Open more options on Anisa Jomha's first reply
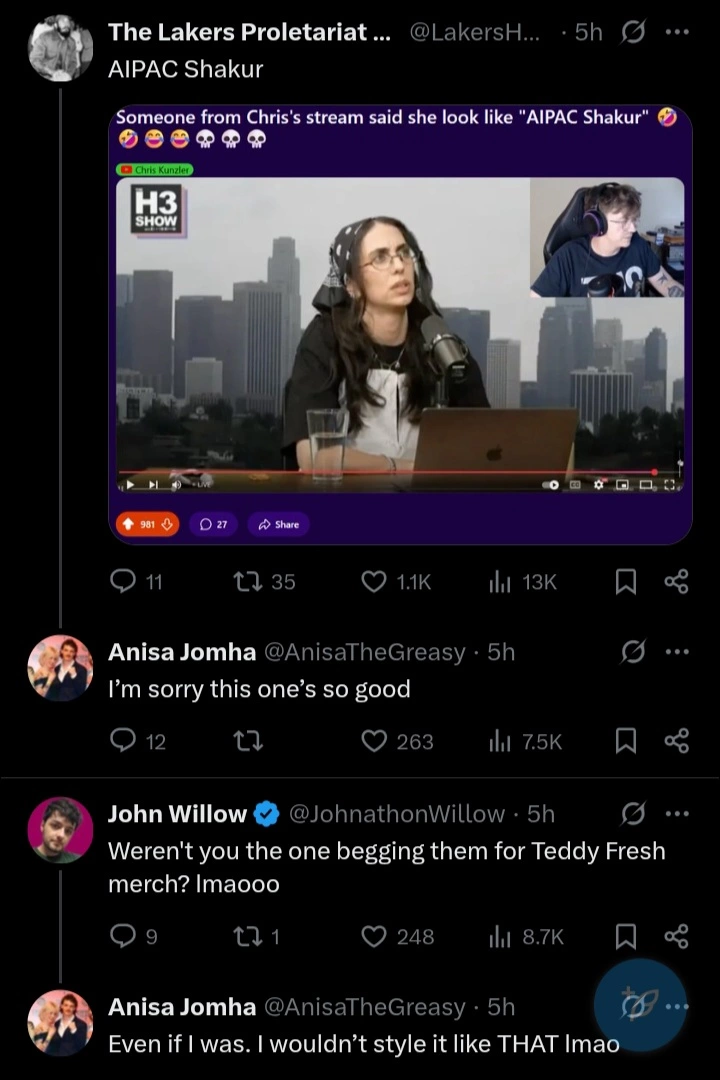This screenshot has height=1080, width=720. pos(677,652)
